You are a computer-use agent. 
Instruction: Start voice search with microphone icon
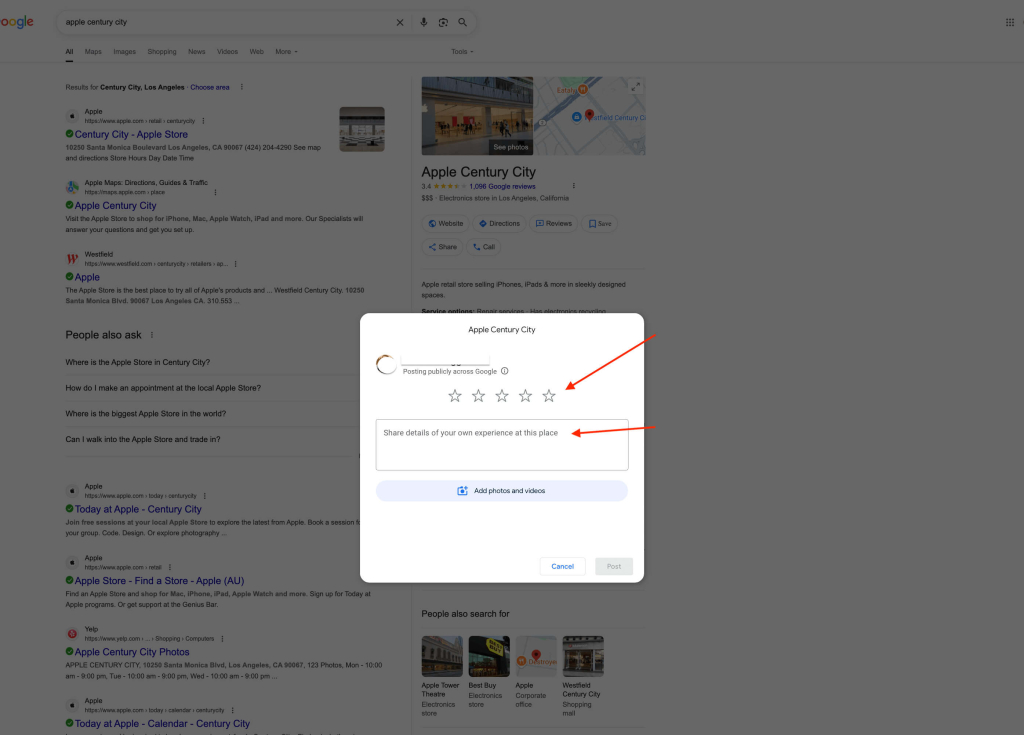[x=423, y=22]
